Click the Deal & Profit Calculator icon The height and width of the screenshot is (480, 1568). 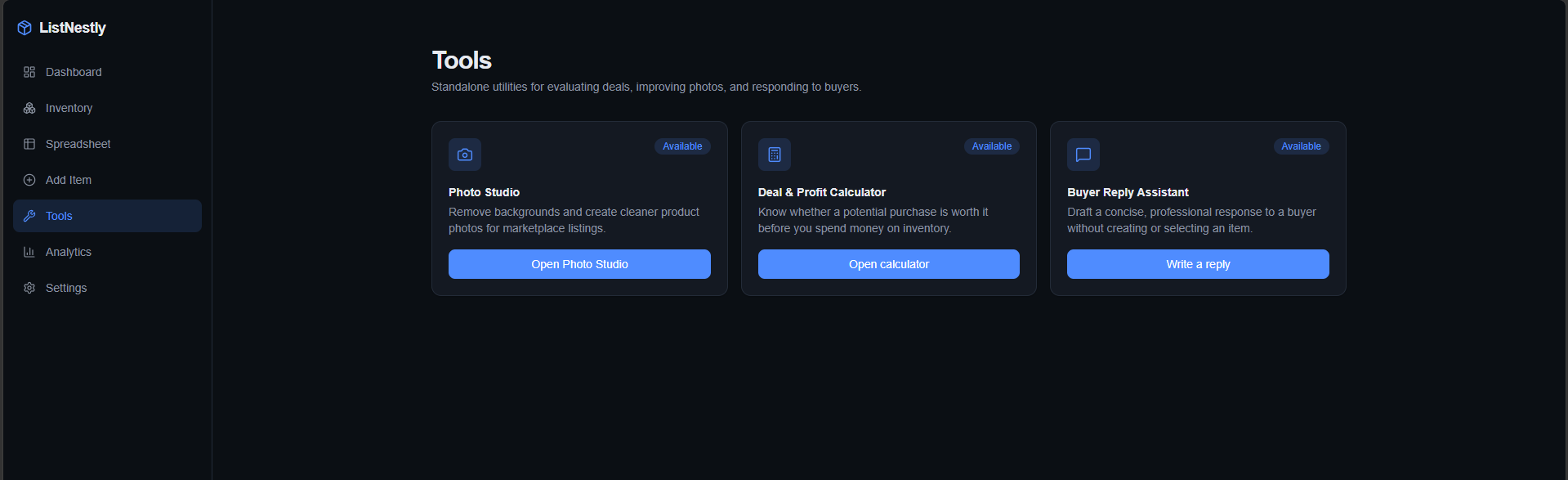(x=775, y=155)
